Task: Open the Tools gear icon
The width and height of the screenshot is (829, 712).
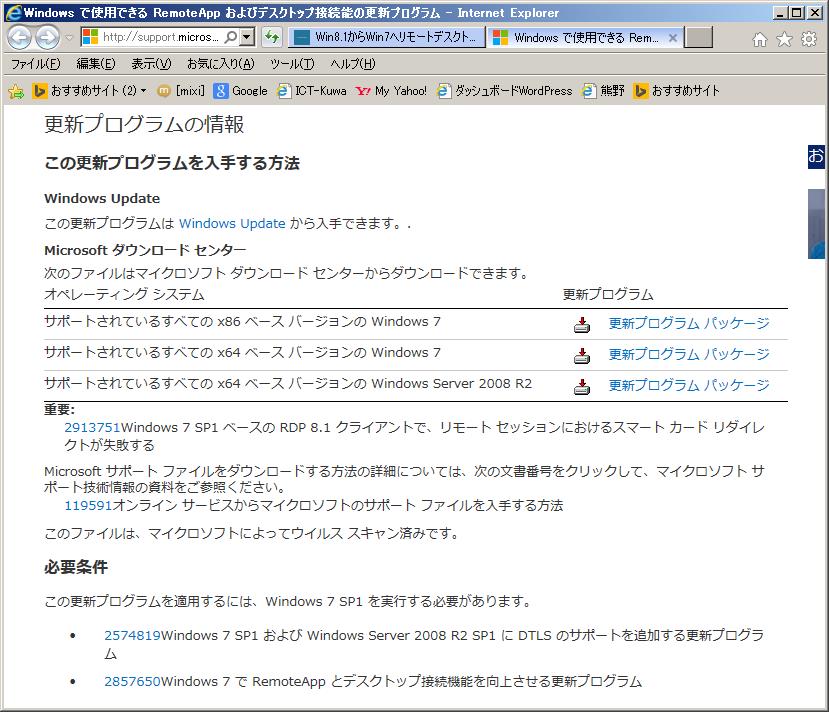Action: click(x=809, y=39)
